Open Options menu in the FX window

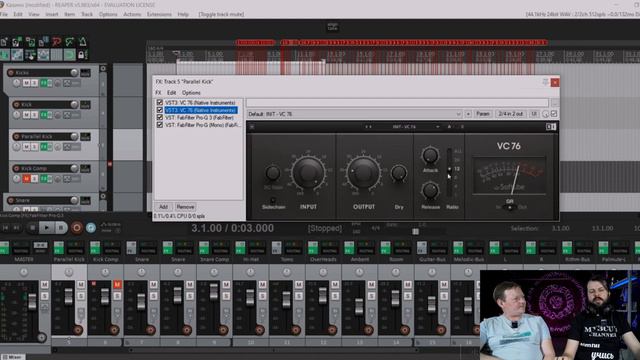pos(191,93)
